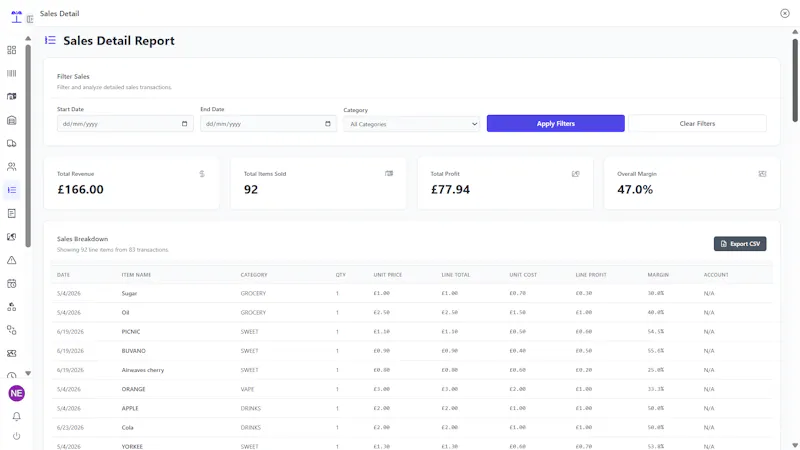800x450 pixels.
Task: Click the ITEM NAME column header
Action: click(x=136, y=275)
